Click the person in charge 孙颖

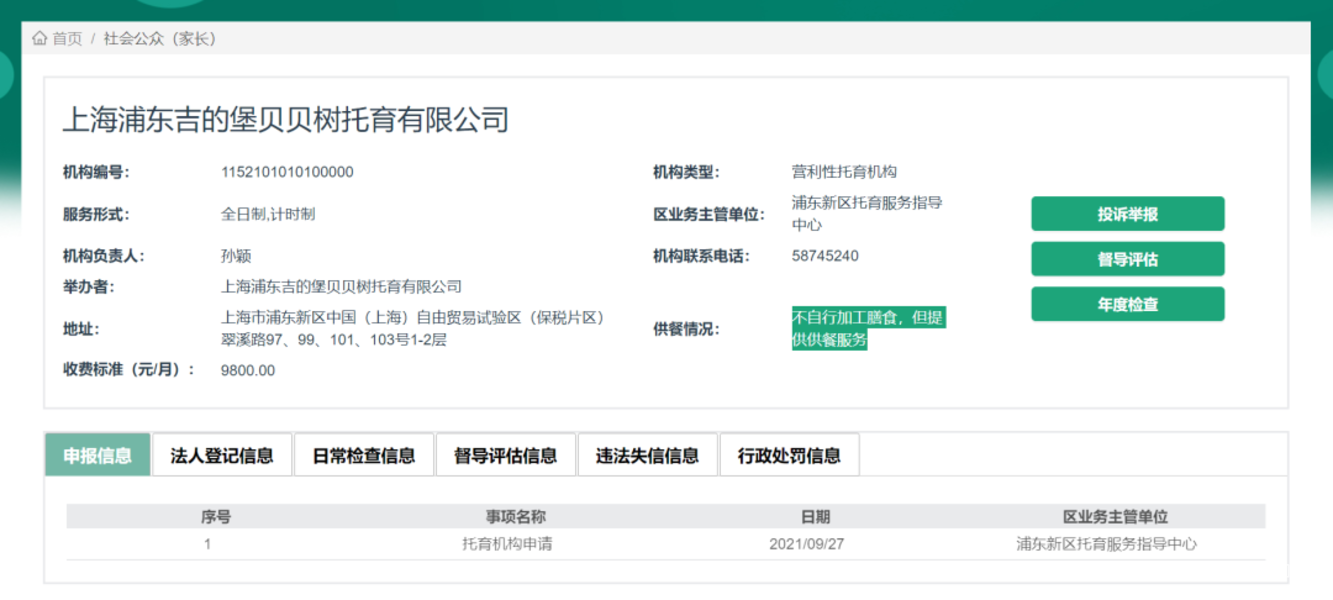point(237,256)
